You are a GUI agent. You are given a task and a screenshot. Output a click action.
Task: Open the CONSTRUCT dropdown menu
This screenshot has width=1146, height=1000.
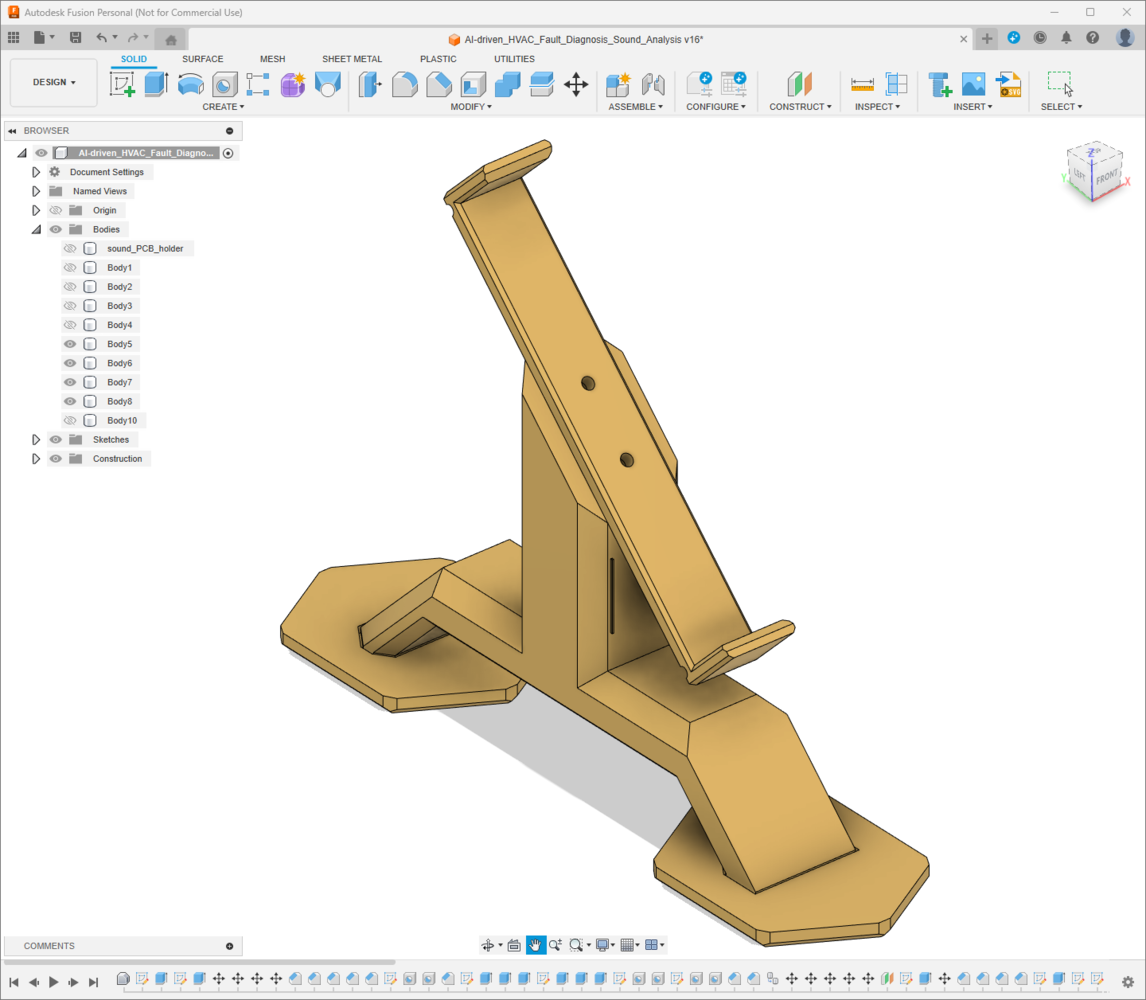(x=800, y=107)
